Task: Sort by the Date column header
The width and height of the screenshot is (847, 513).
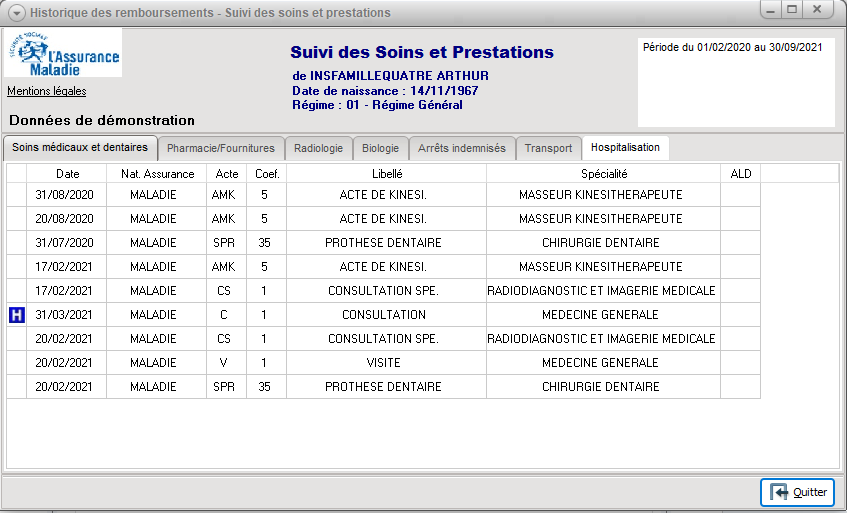Action: 67,174
